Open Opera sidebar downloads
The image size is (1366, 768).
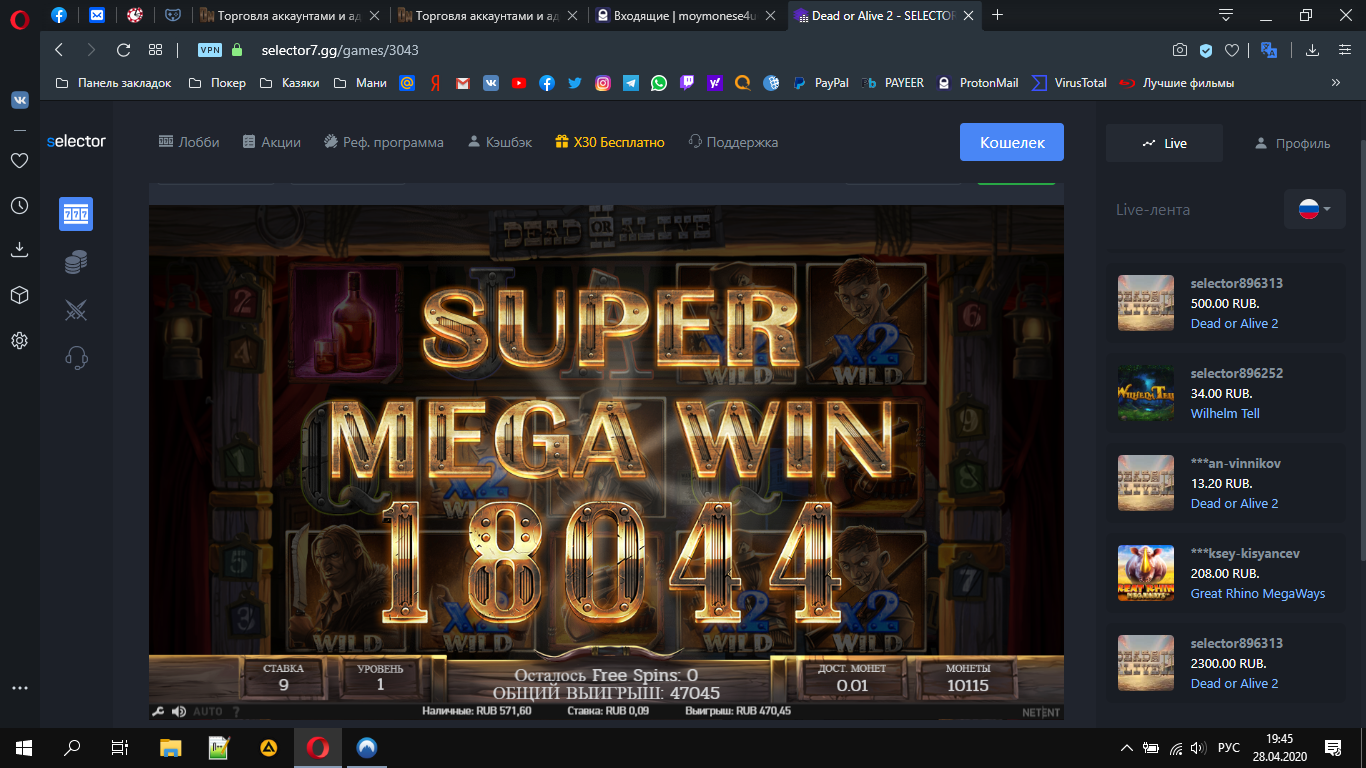point(19,250)
